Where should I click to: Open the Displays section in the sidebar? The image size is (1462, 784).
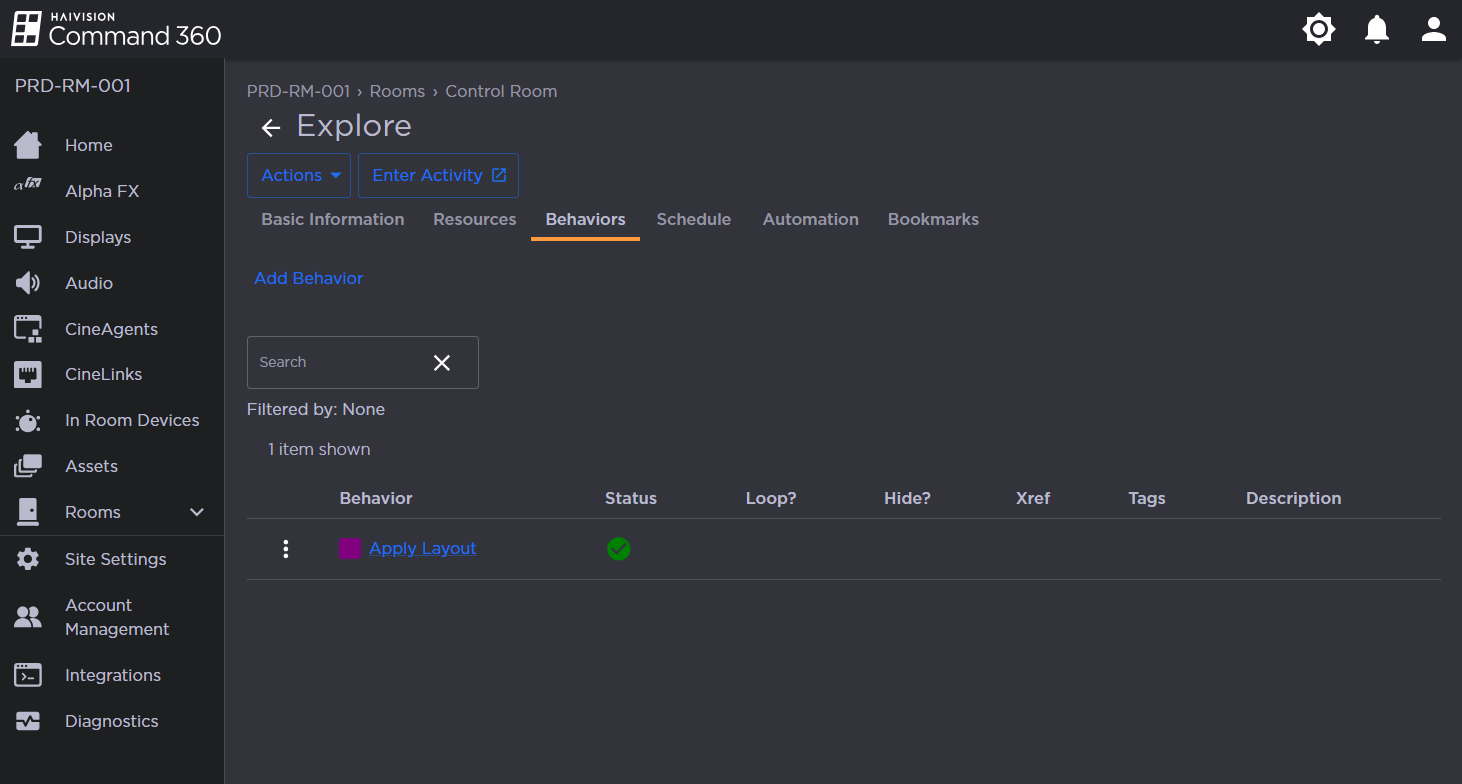28,237
